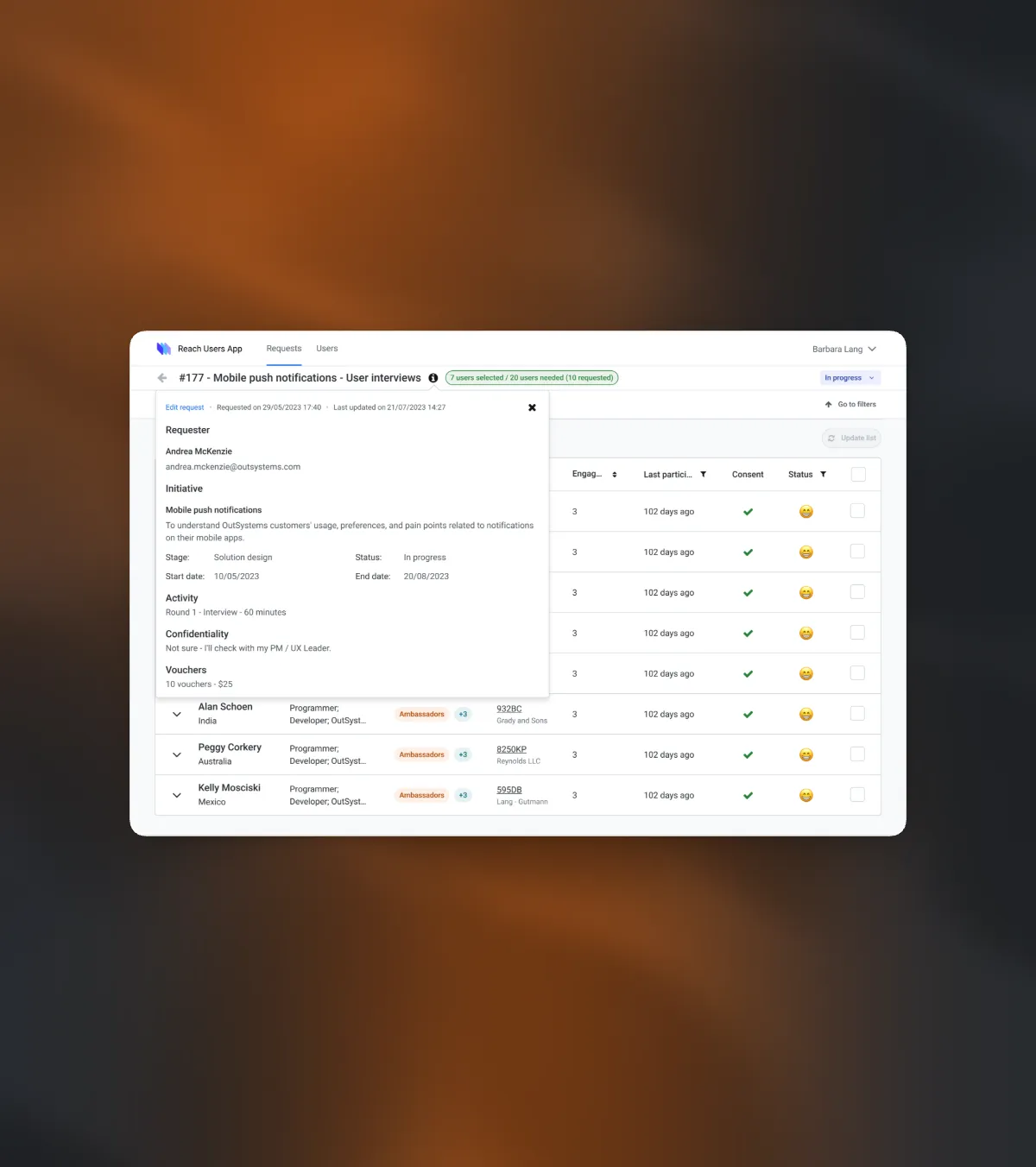The width and height of the screenshot is (1036, 1167).
Task: Click the users selected count badge
Action: [x=532, y=378]
